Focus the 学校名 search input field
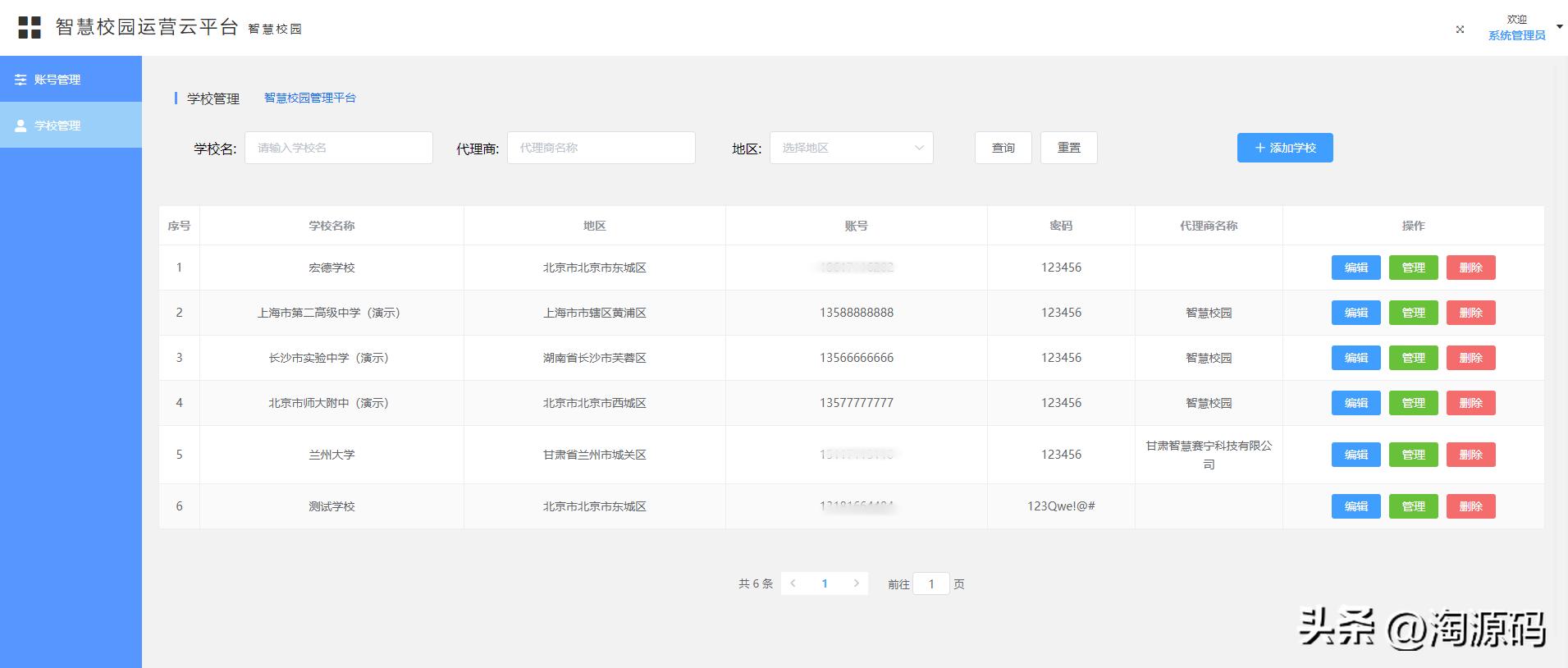This screenshot has height=668, width=1568. 338,148
